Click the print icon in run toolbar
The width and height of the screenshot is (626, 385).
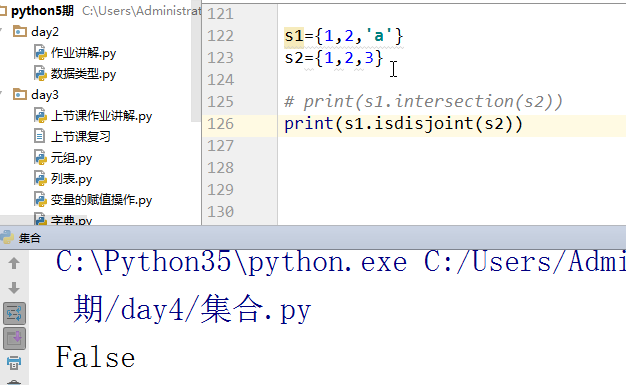pos(14,363)
